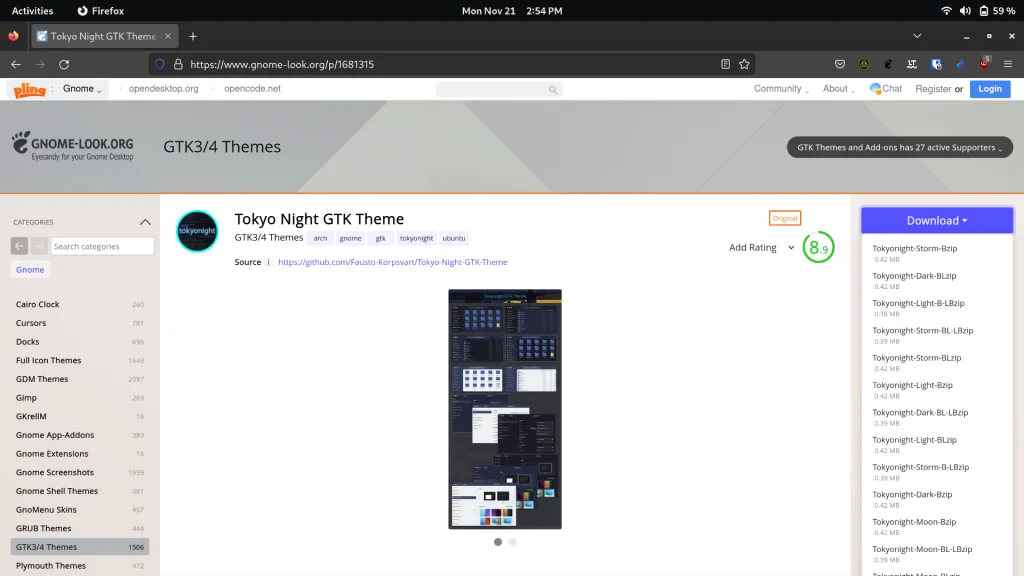
Task: Select the Gnome category chip
Action: (30, 270)
